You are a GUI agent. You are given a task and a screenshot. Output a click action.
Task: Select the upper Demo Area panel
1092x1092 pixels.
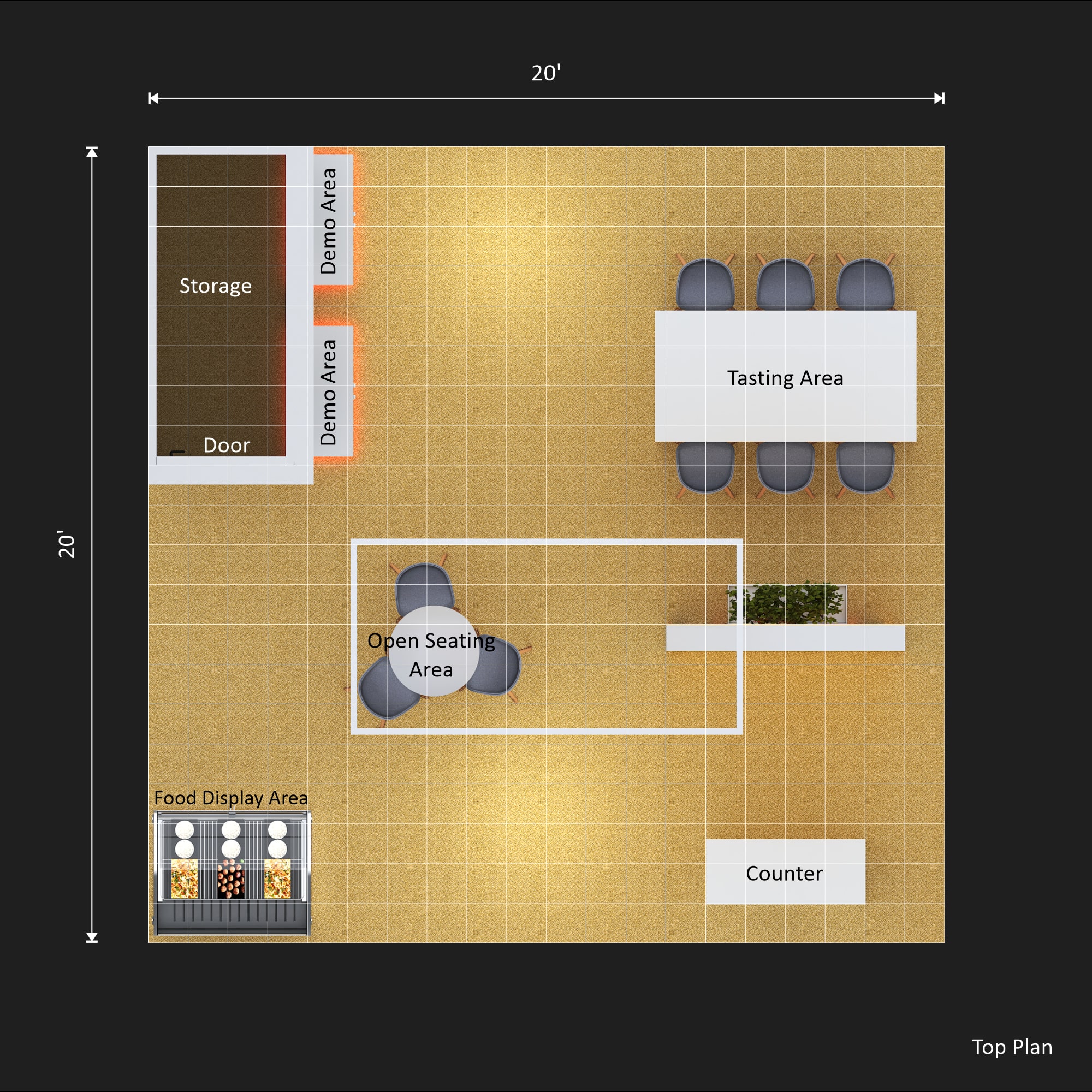click(333, 221)
